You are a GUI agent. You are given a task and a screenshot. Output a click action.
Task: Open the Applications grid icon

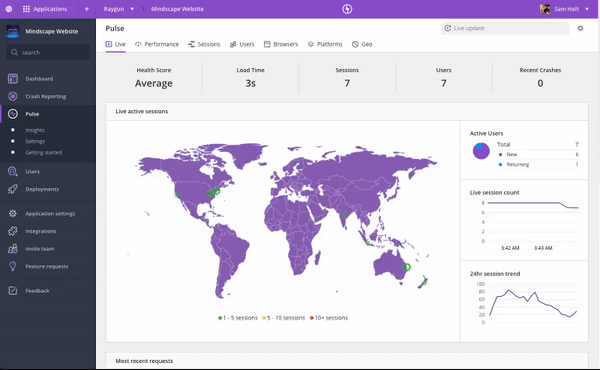(26, 9)
